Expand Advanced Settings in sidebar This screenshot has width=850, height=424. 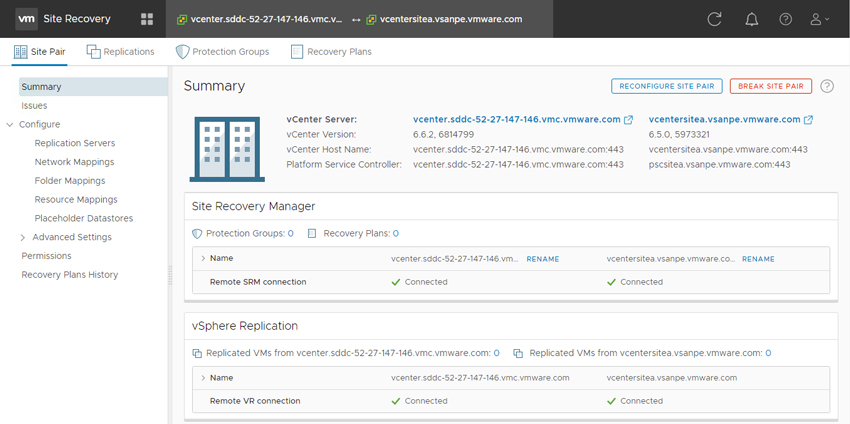pyautogui.click(x=23, y=237)
